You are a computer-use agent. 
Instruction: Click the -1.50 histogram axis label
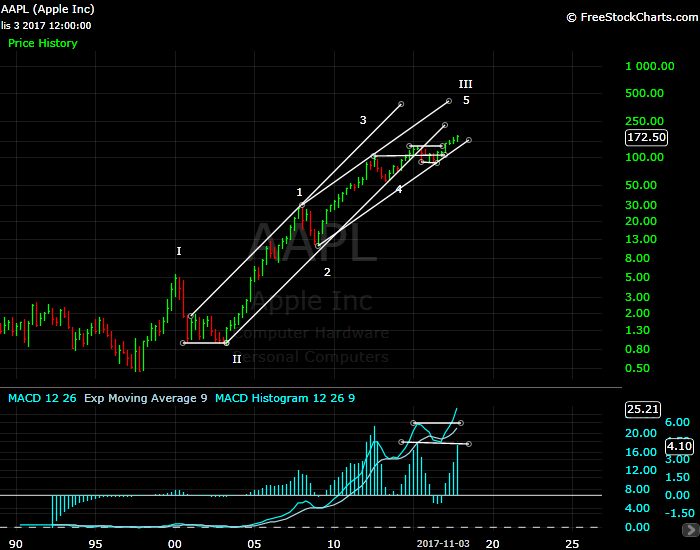tap(679, 513)
